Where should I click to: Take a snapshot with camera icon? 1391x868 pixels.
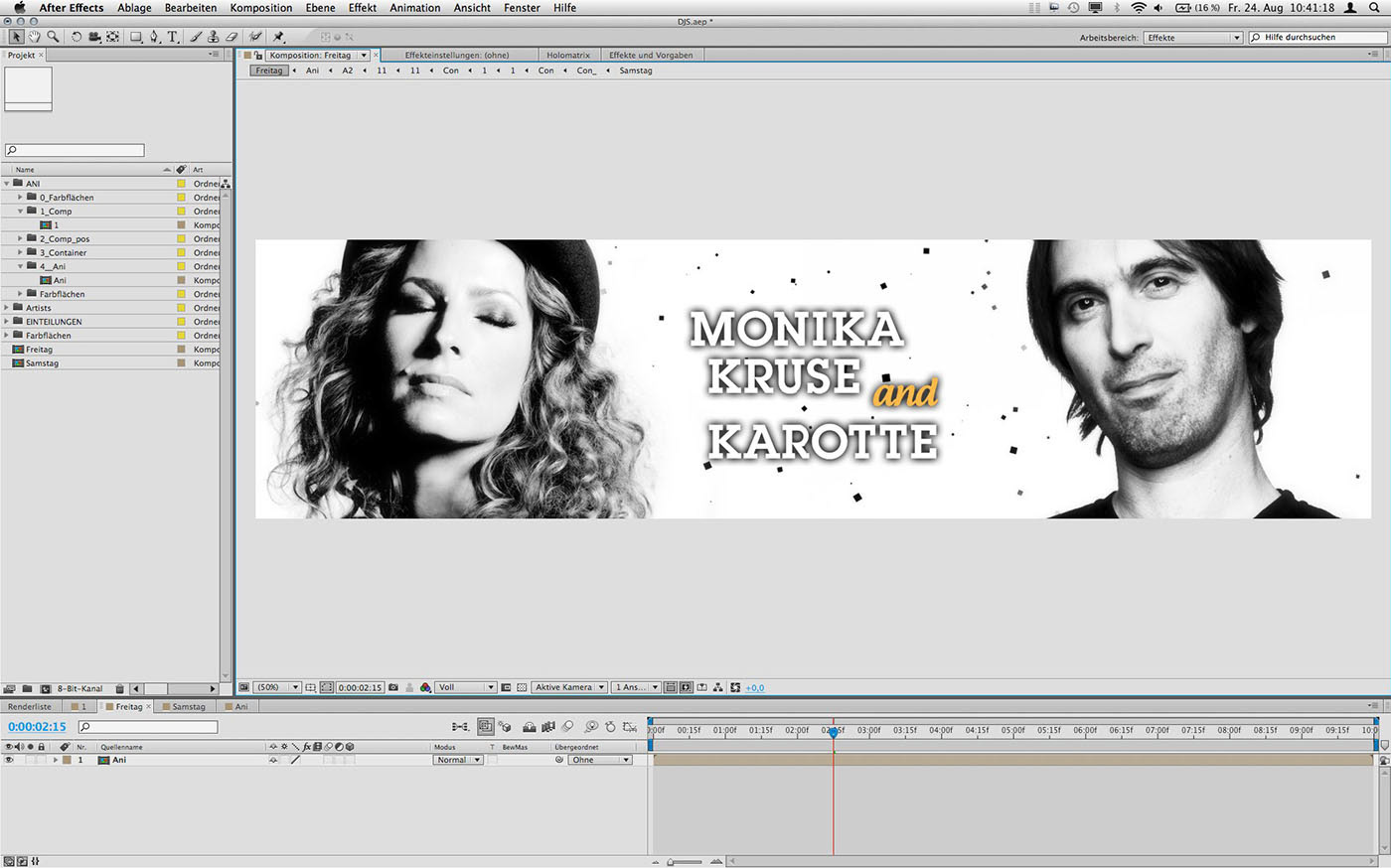392,687
